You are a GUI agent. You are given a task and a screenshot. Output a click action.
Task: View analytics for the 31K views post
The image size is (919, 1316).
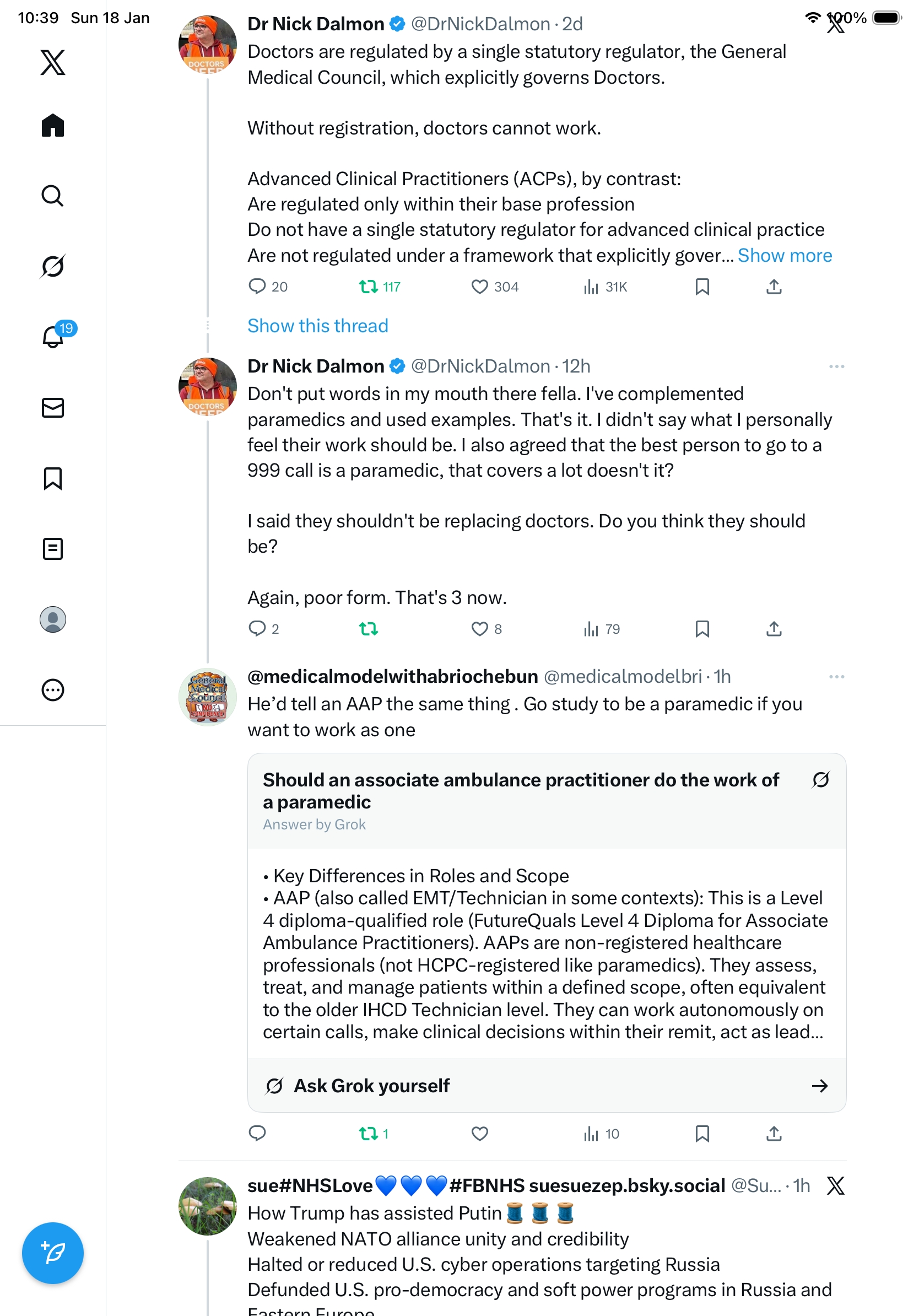tap(604, 287)
